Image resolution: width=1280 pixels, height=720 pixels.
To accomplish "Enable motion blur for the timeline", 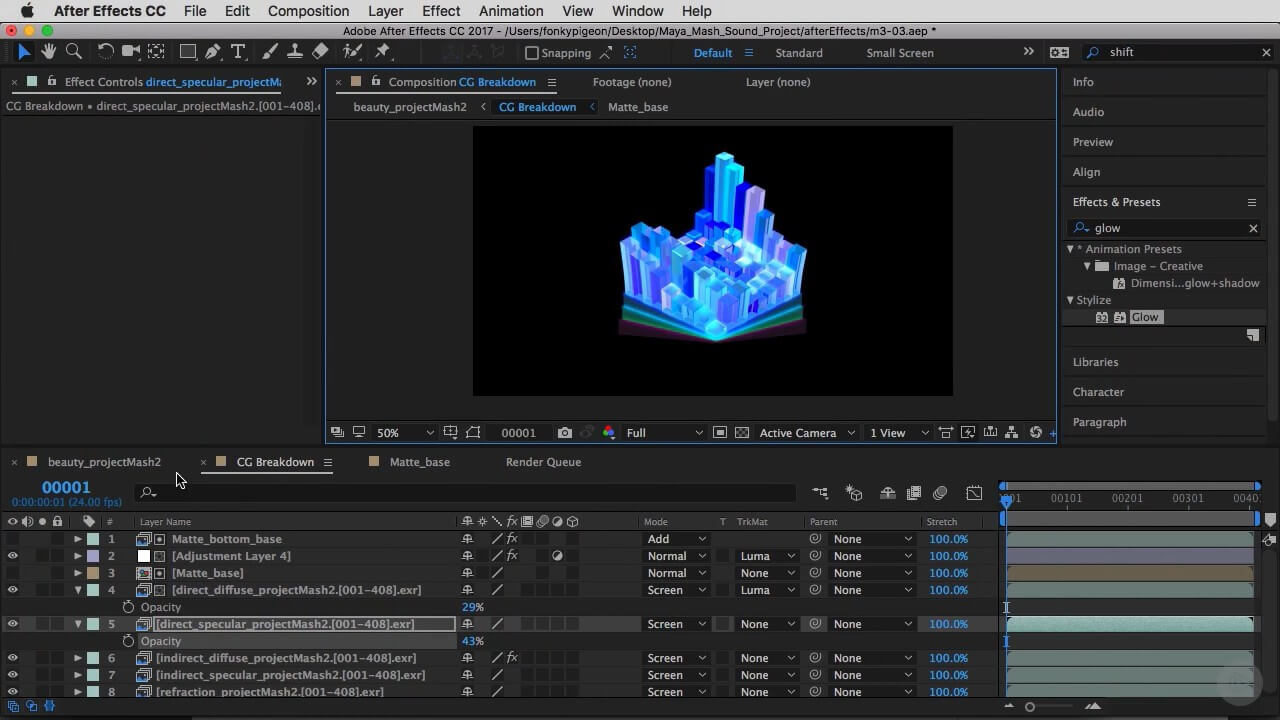I will click(940, 493).
